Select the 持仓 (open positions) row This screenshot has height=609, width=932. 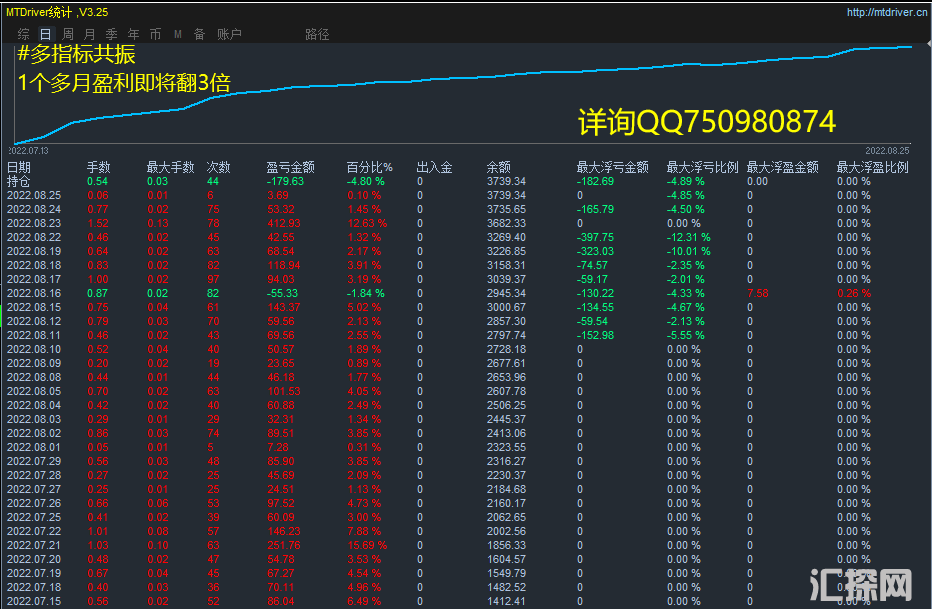click(x=19, y=181)
